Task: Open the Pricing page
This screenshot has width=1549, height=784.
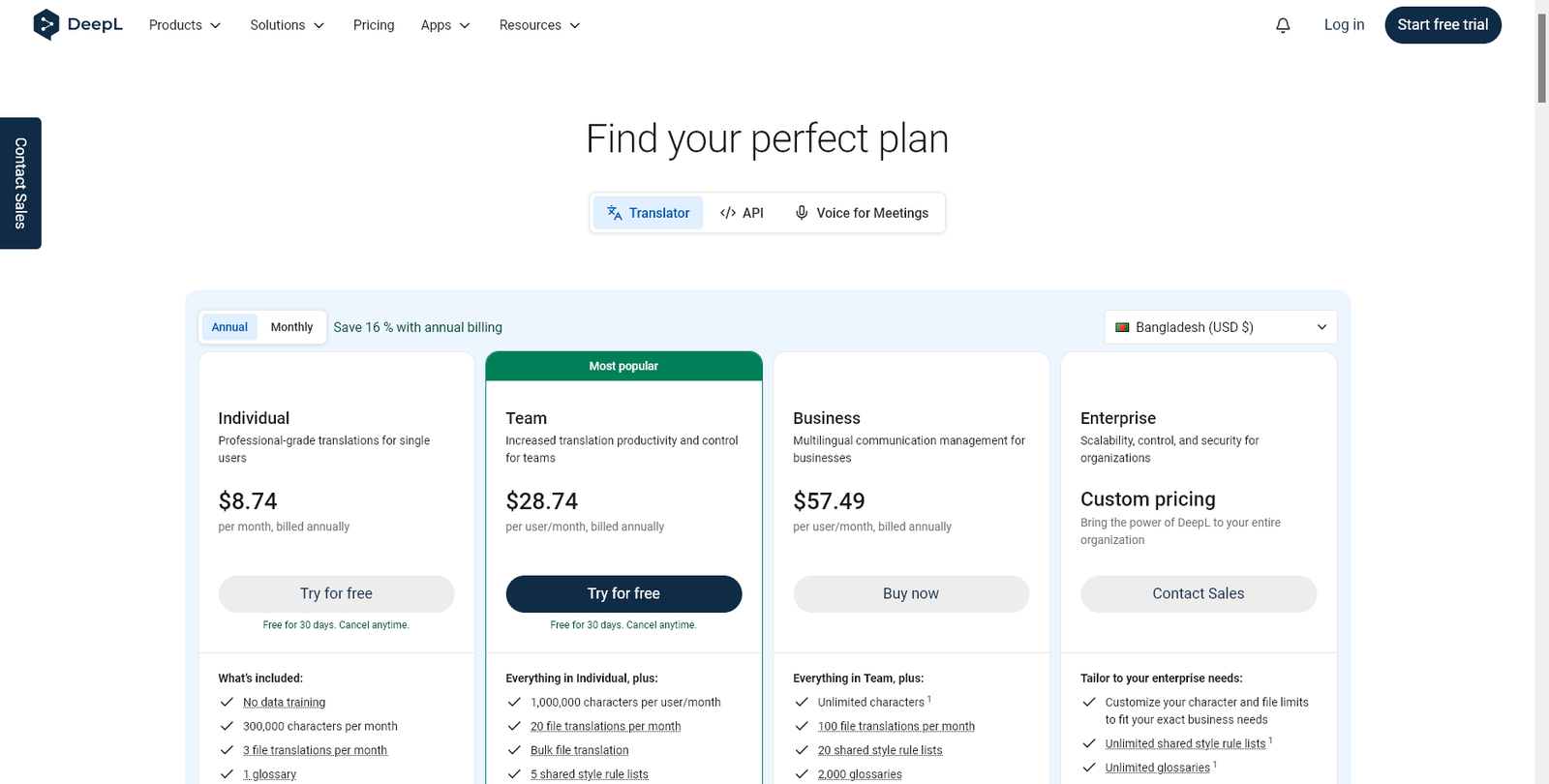Action: pos(374,25)
